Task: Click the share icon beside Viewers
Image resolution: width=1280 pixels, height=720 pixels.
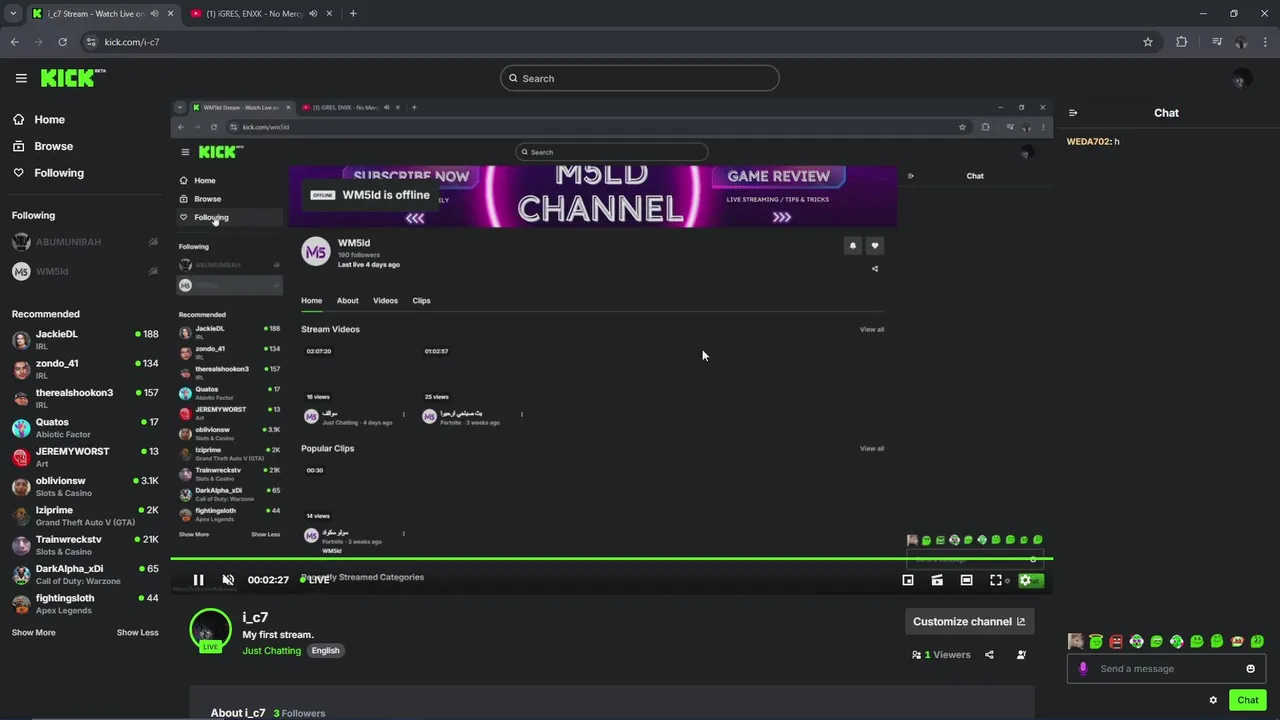Action: pyautogui.click(x=989, y=655)
